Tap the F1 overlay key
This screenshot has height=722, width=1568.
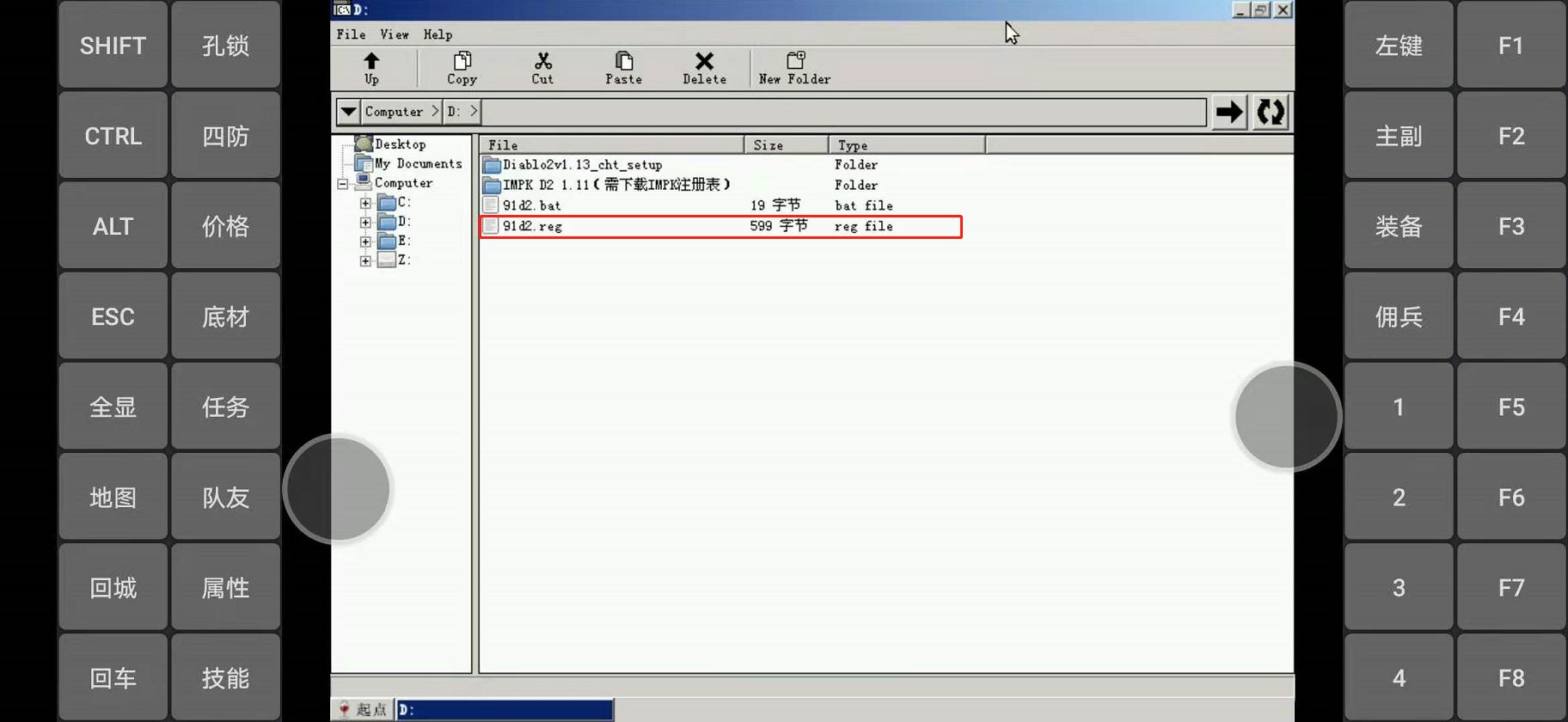(x=1511, y=45)
